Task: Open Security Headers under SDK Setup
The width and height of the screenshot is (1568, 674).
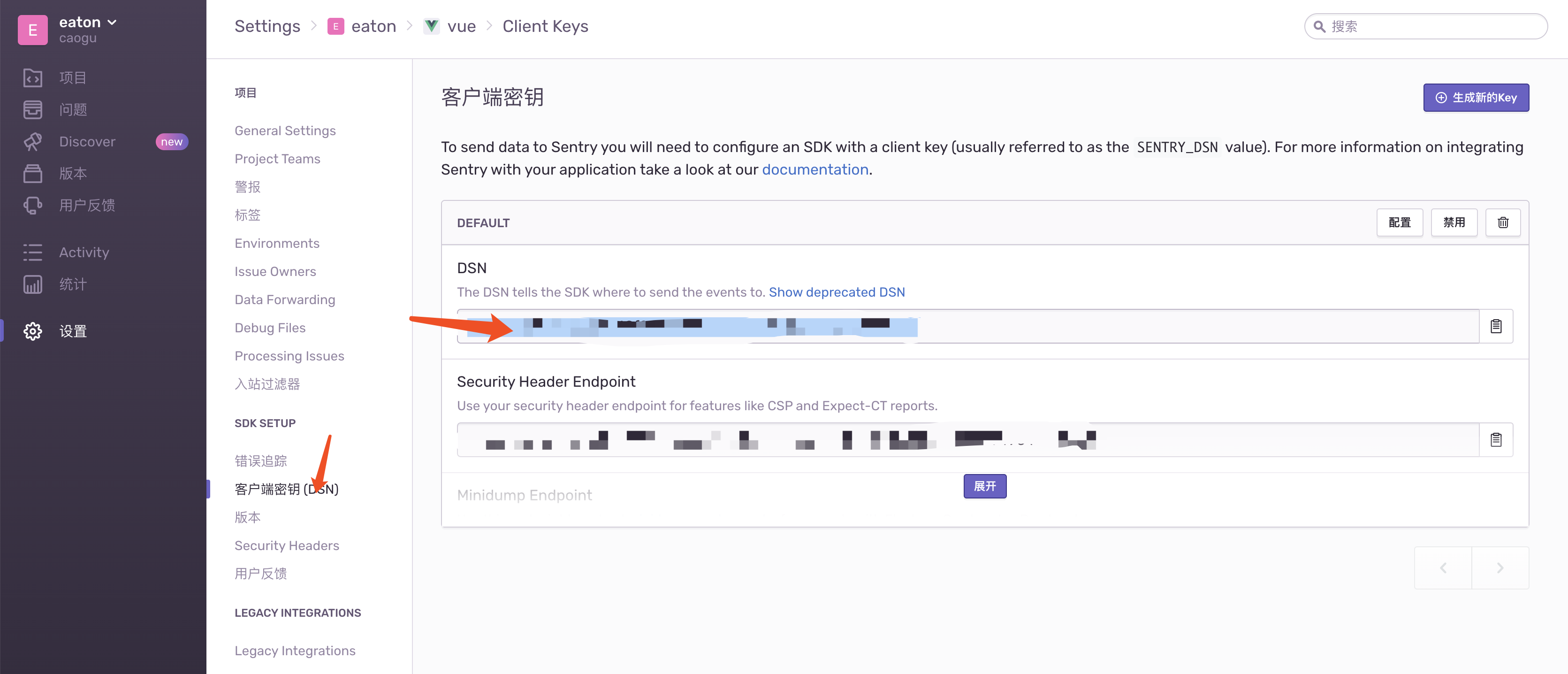Action: point(287,545)
